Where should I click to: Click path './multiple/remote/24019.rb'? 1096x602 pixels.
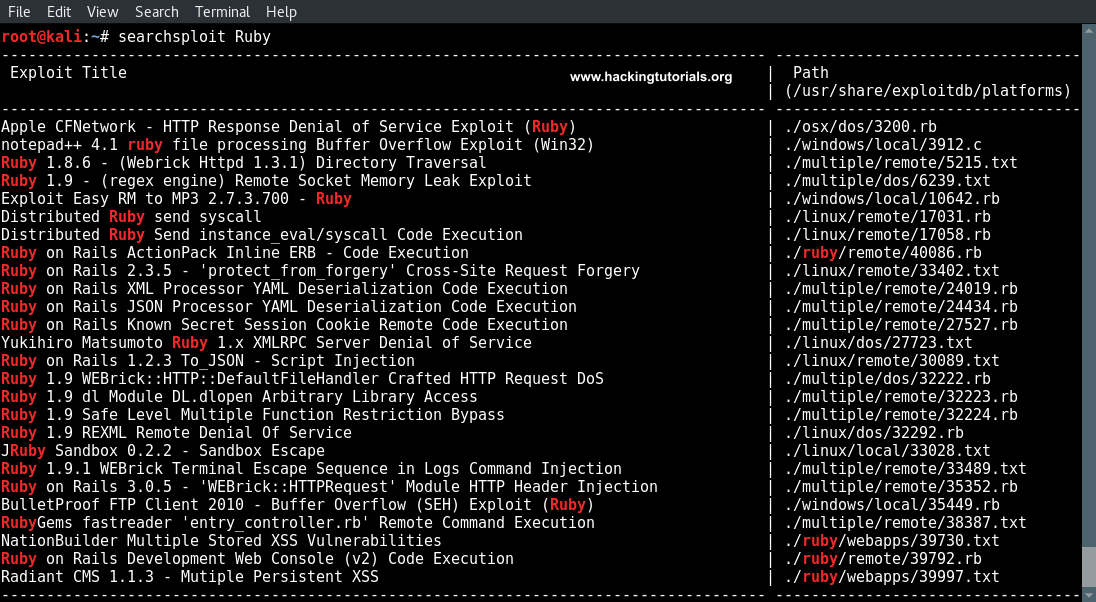click(901, 289)
